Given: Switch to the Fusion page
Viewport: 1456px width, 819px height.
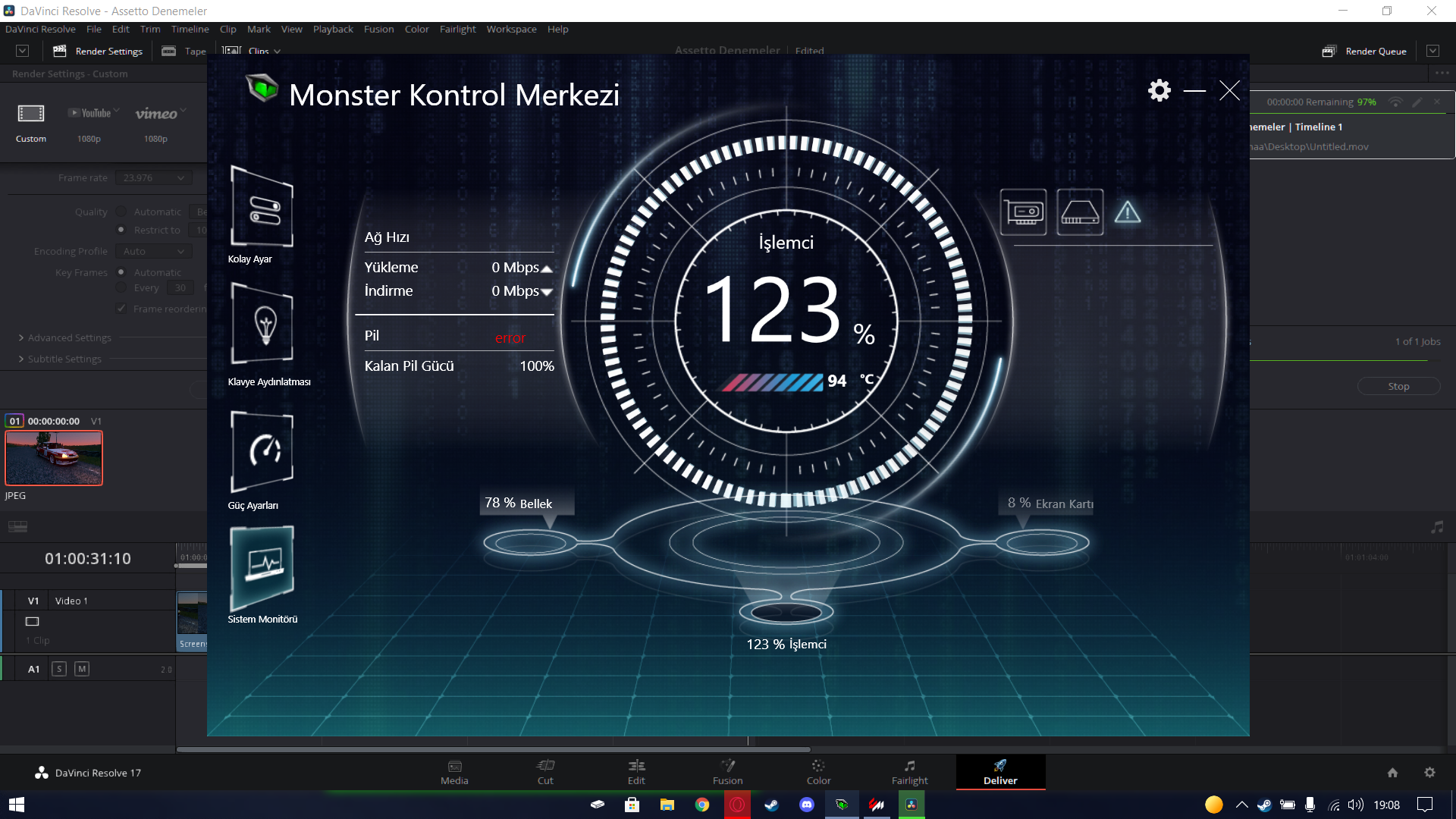Looking at the screenshot, I should pos(727,772).
